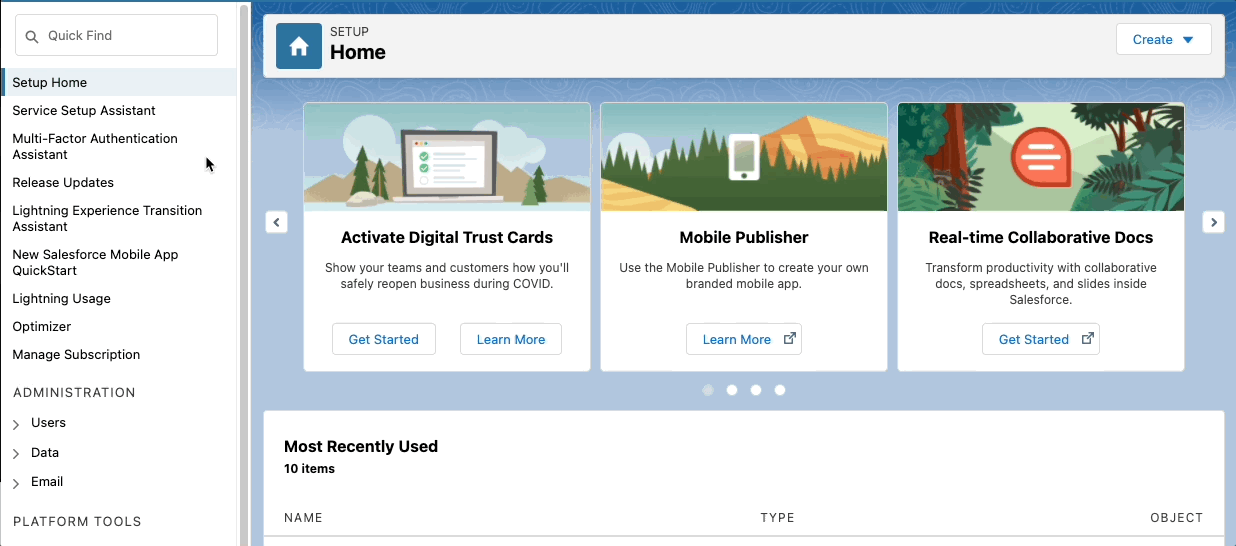
Task: Show next carousel cards with right arrow
Action: tap(1213, 222)
